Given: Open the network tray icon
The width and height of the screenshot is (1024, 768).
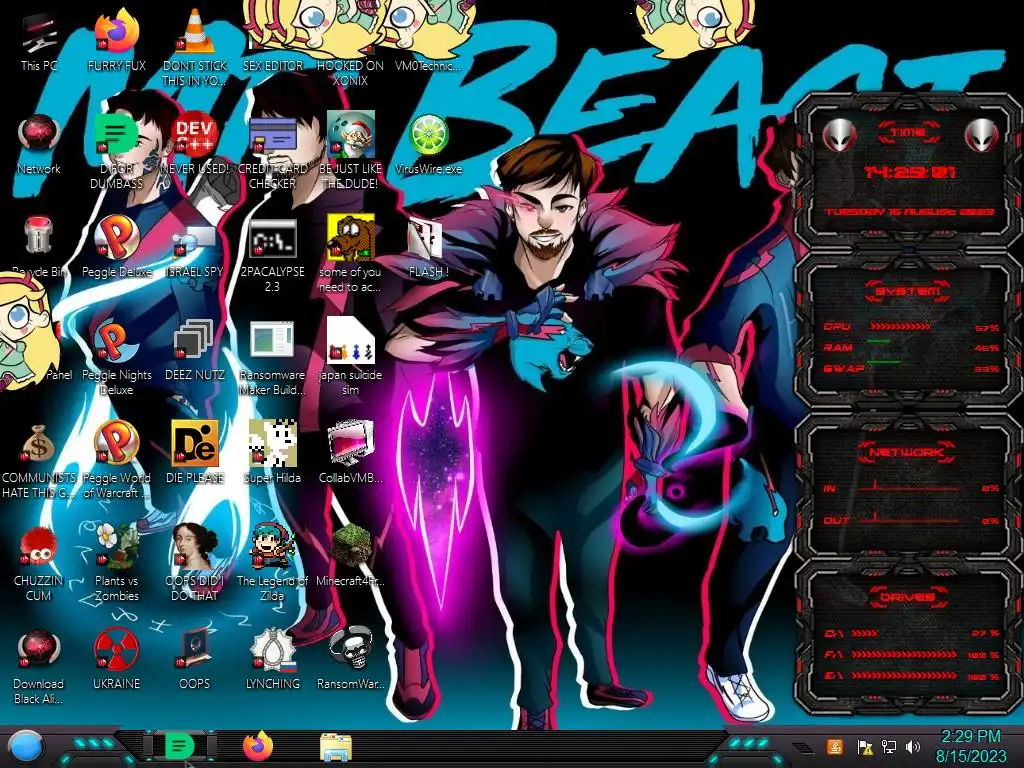Looking at the screenshot, I should point(889,746).
